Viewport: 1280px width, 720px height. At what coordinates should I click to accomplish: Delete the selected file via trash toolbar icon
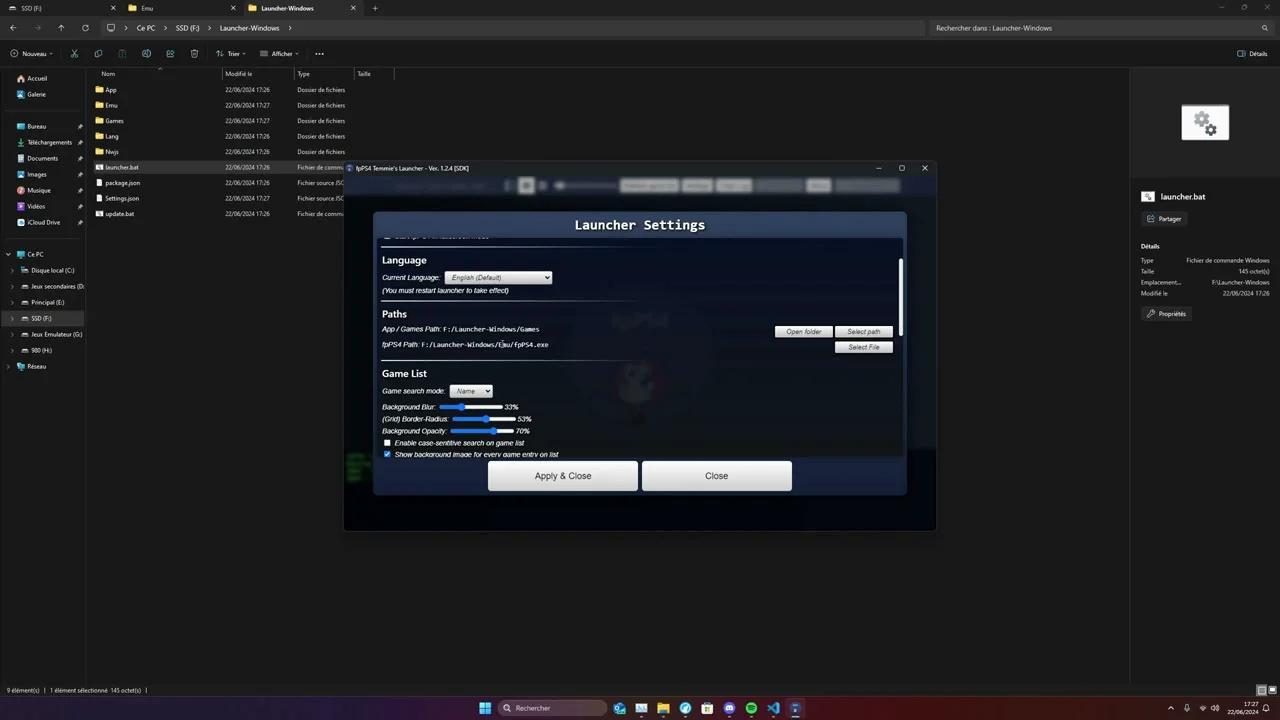point(194,54)
